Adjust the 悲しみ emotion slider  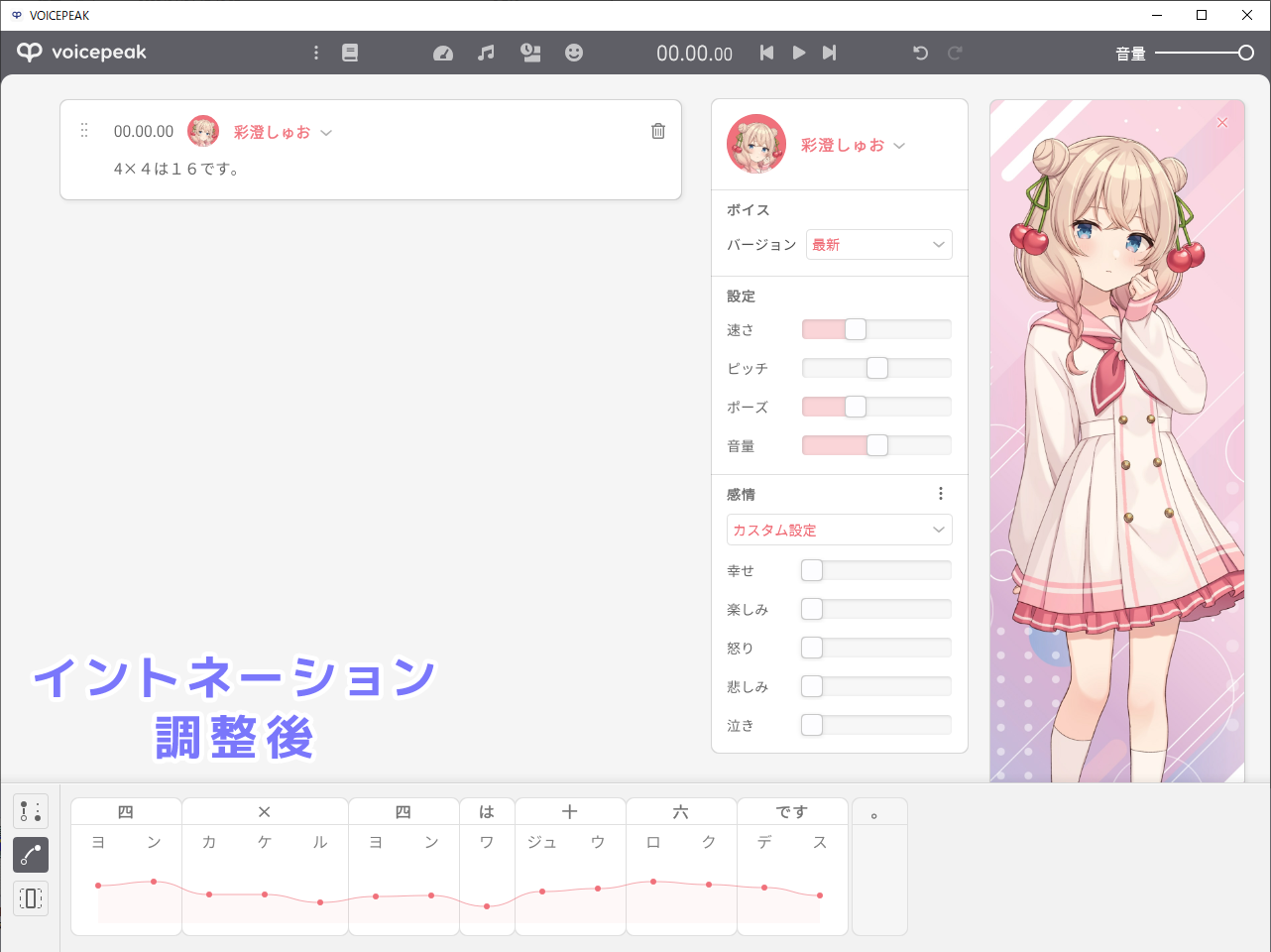coord(876,686)
